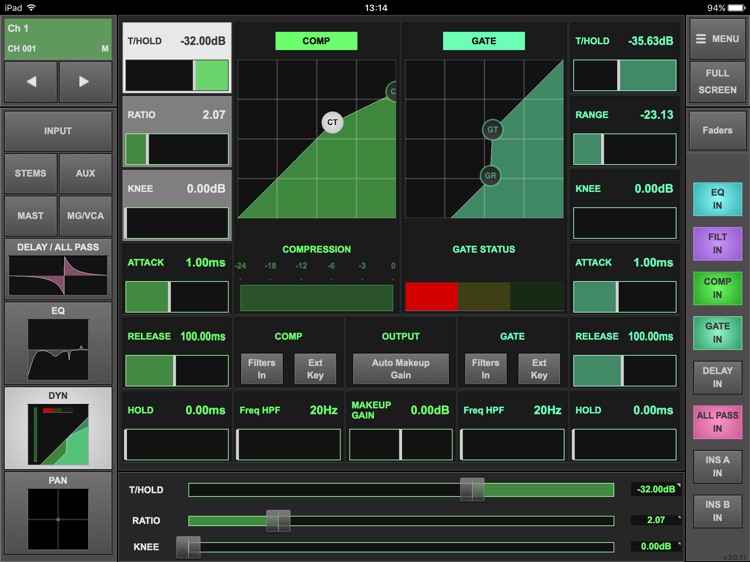Open the hamburger MENU button

[717, 39]
